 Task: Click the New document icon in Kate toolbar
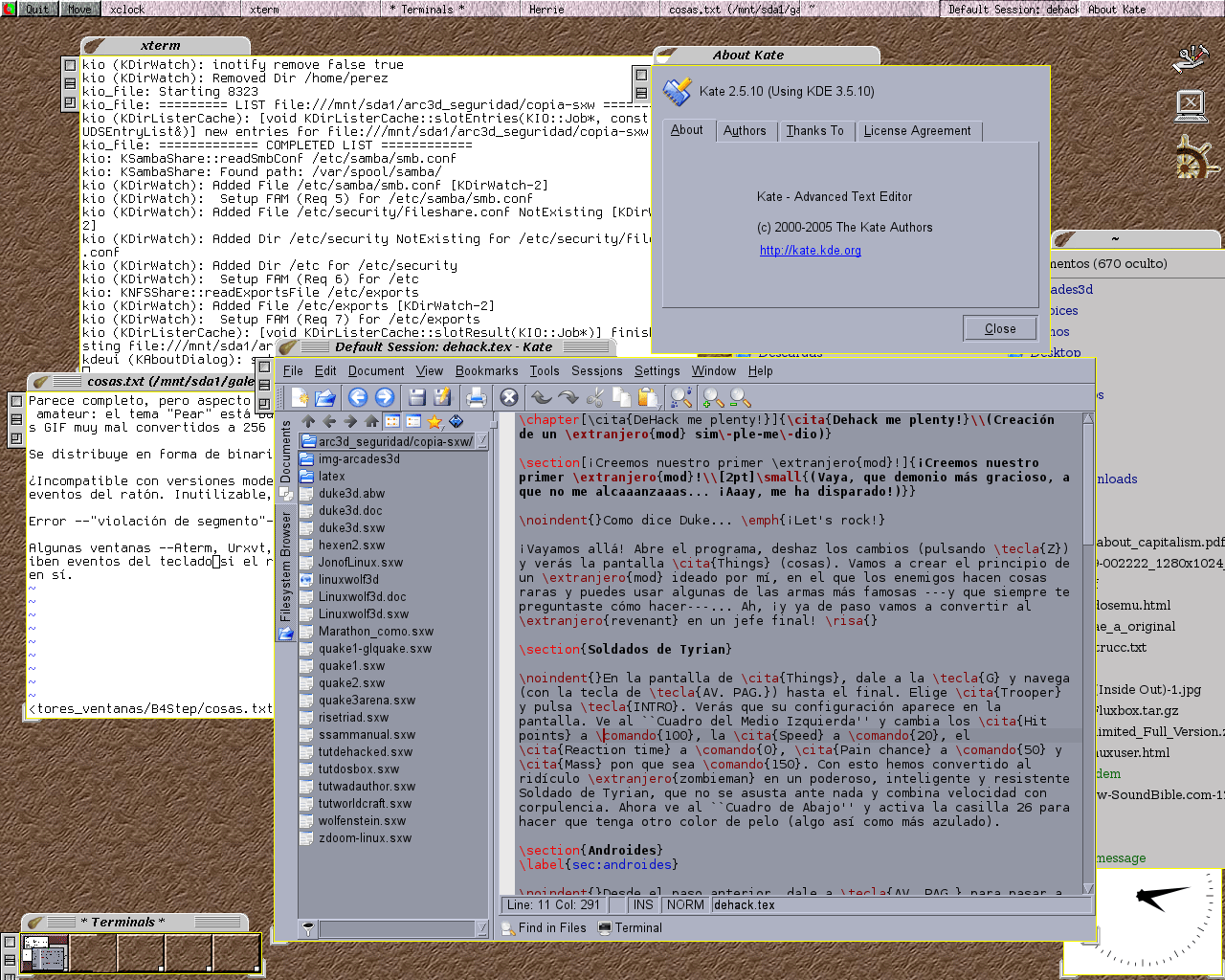301,397
